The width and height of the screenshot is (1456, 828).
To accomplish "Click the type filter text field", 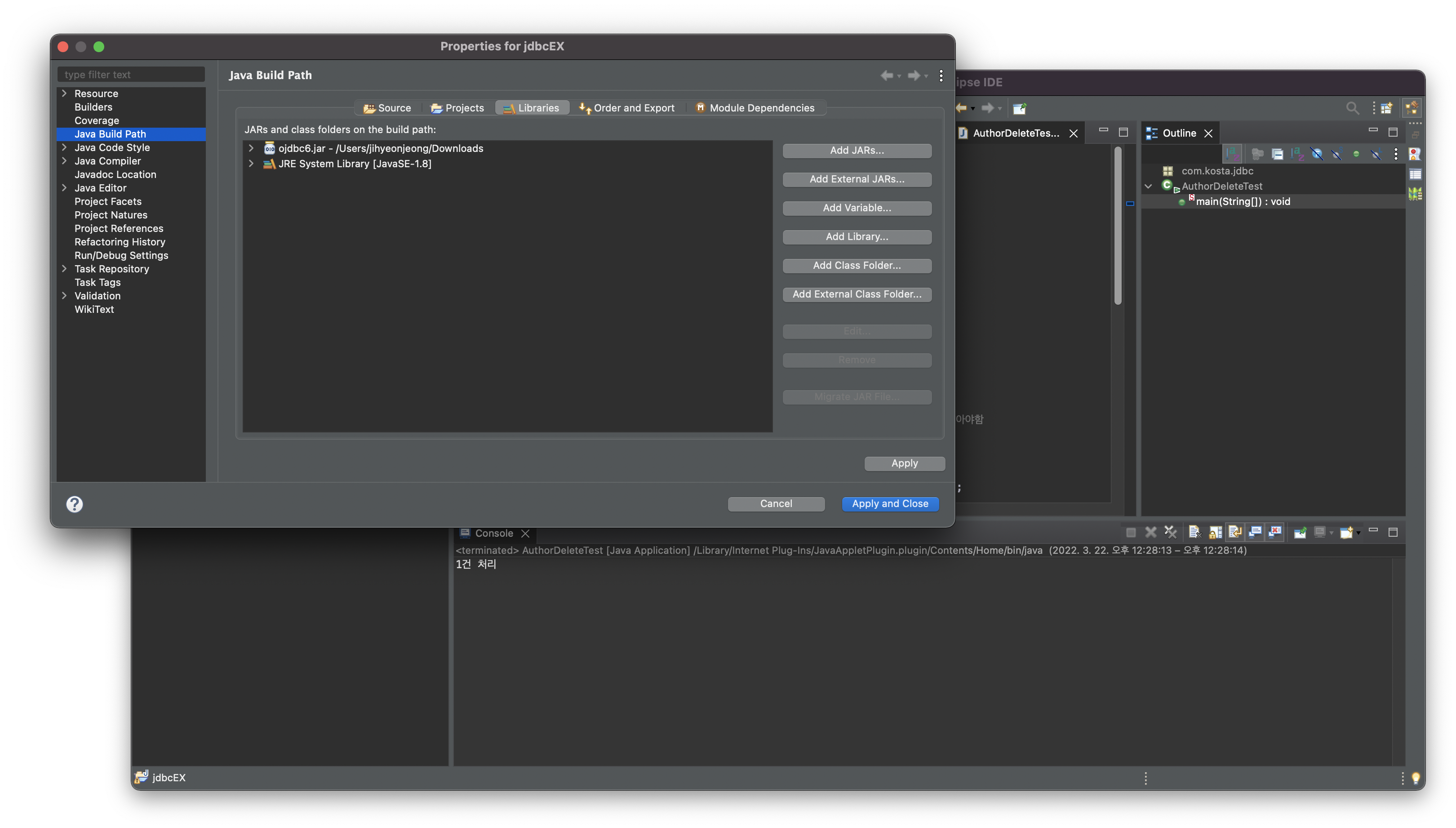I will tap(131, 75).
